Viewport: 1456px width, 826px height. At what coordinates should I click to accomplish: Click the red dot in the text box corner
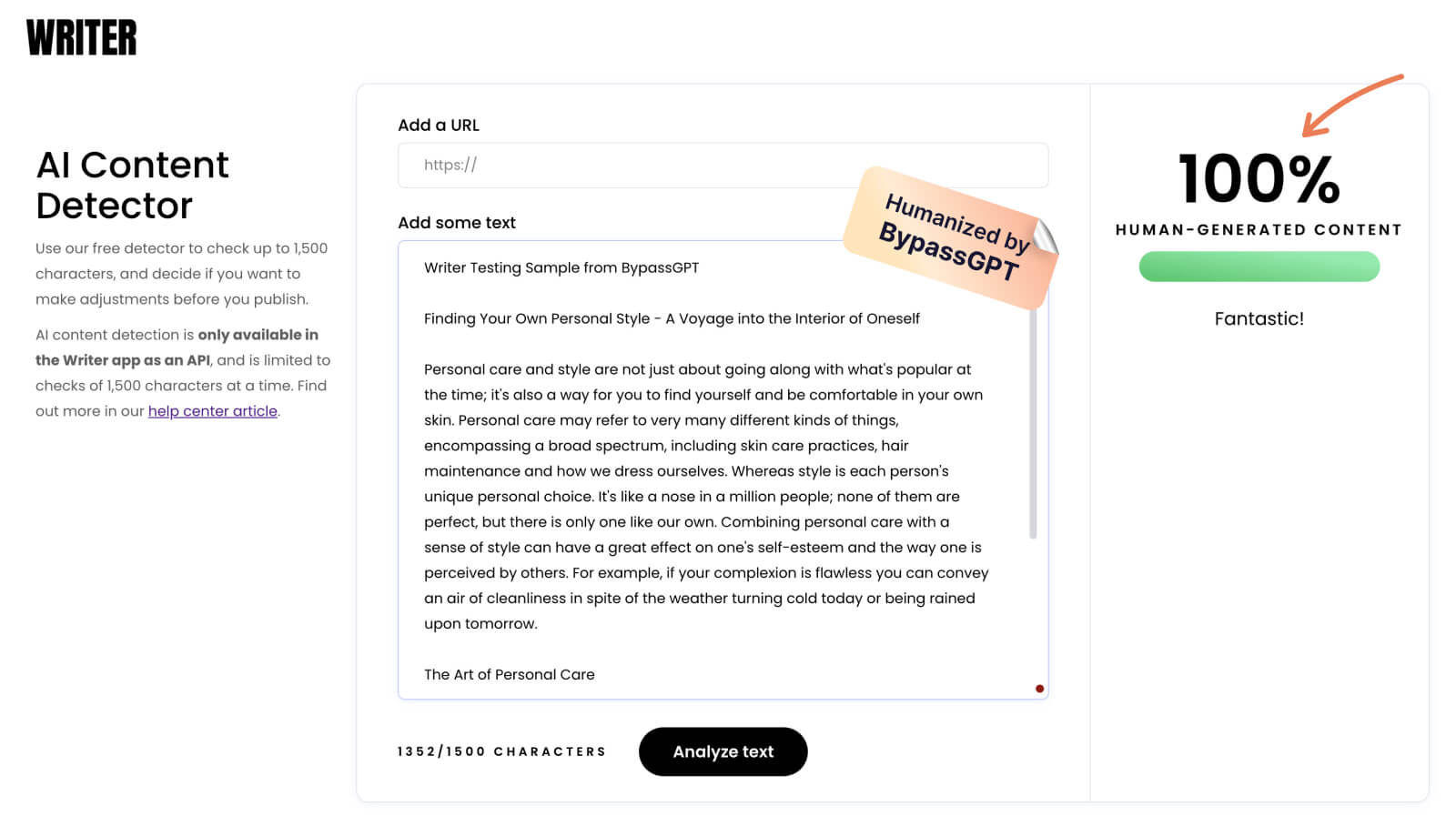(1039, 689)
